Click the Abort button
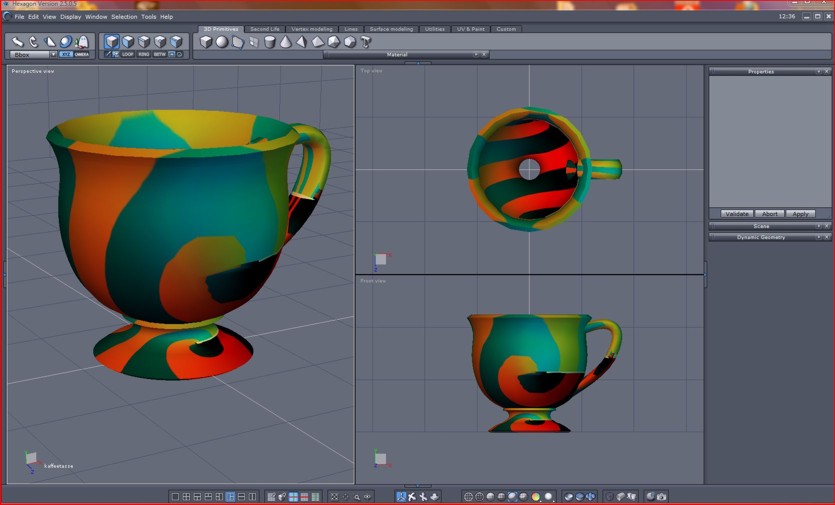Screen dimensions: 835x505 tap(769, 214)
